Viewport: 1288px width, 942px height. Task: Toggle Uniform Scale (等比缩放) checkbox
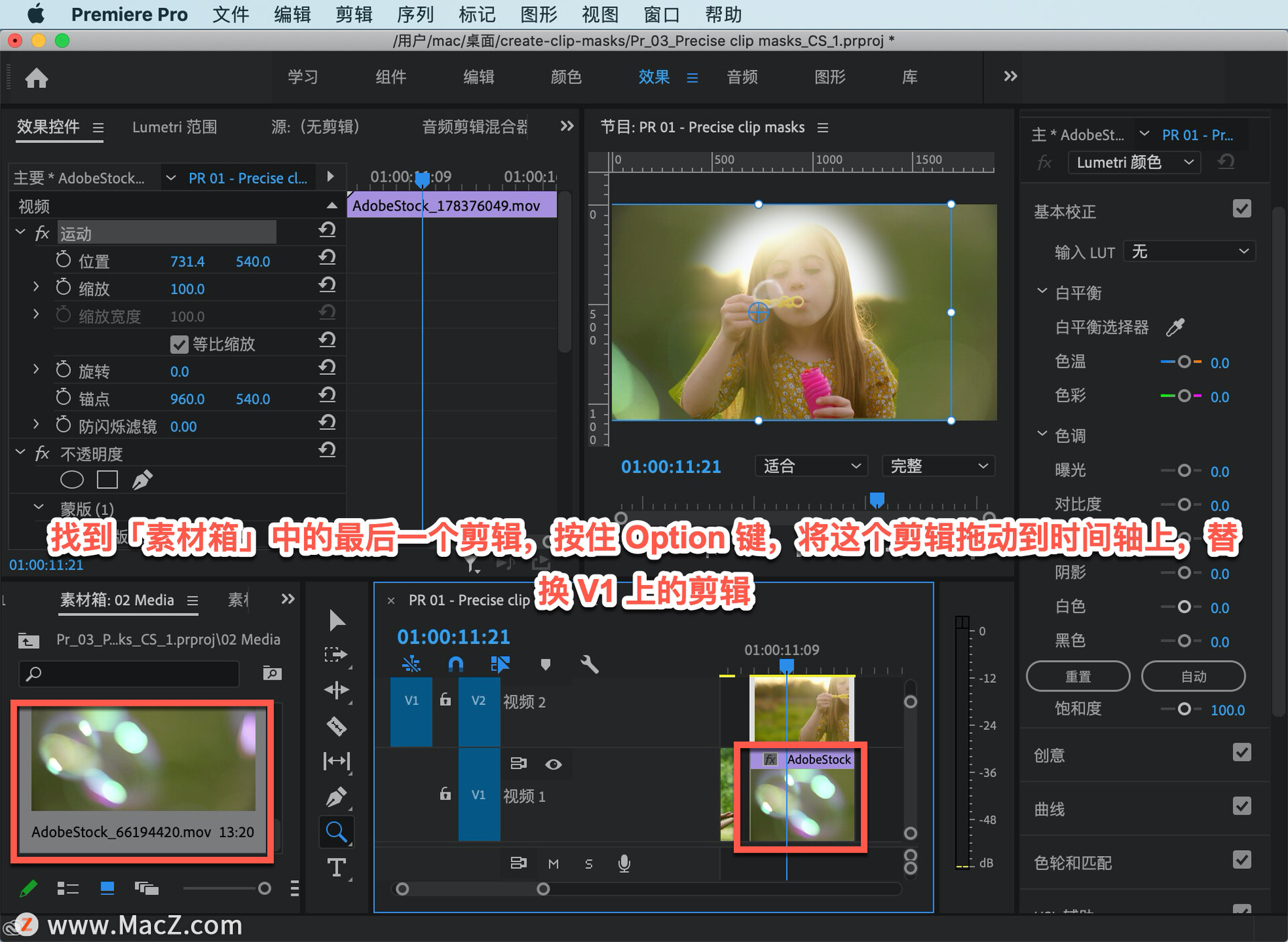[179, 344]
